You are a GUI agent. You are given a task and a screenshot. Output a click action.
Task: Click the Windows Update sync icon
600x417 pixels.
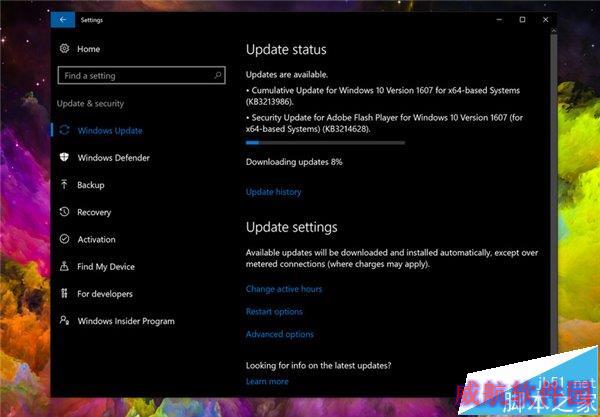coord(64,130)
